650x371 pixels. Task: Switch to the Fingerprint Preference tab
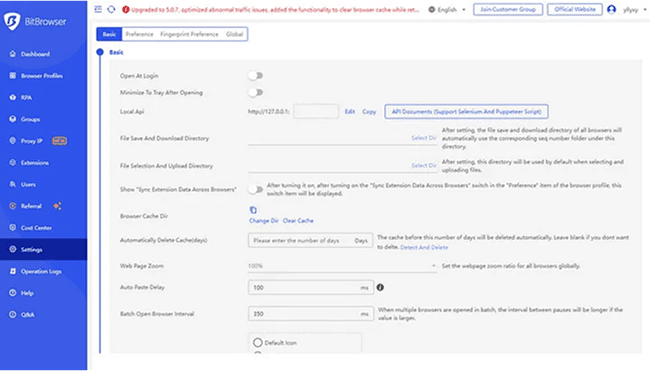[x=189, y=34]
